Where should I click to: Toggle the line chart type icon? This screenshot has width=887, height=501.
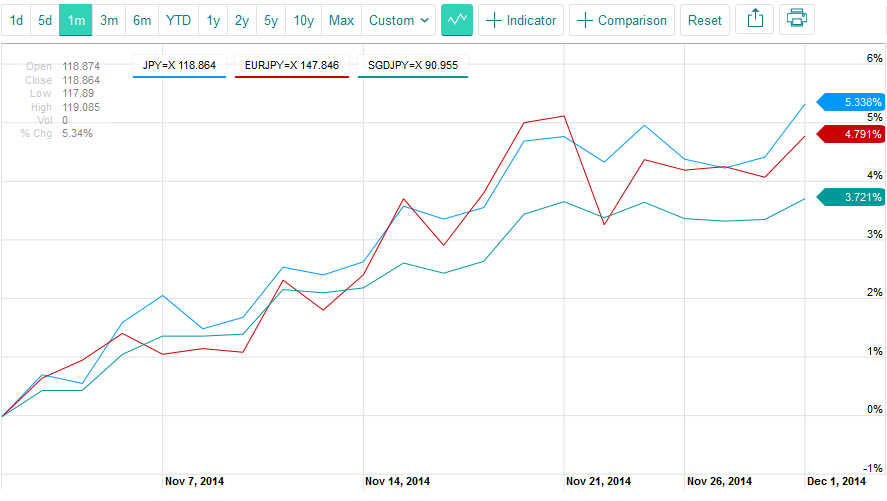[457, 20]
